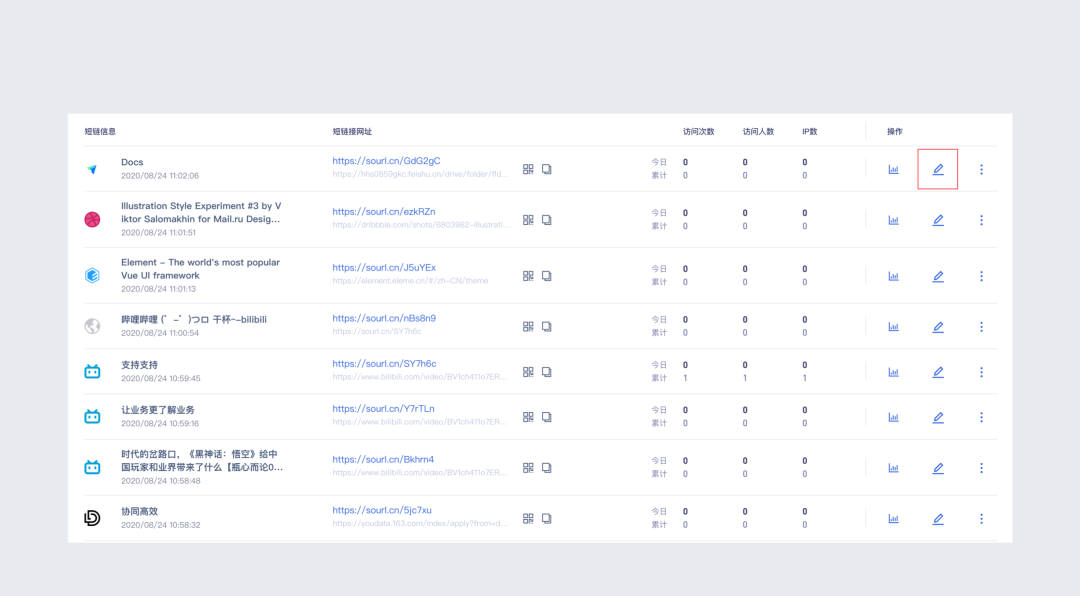View statistics for Element Vue UI row

[893, 276]
